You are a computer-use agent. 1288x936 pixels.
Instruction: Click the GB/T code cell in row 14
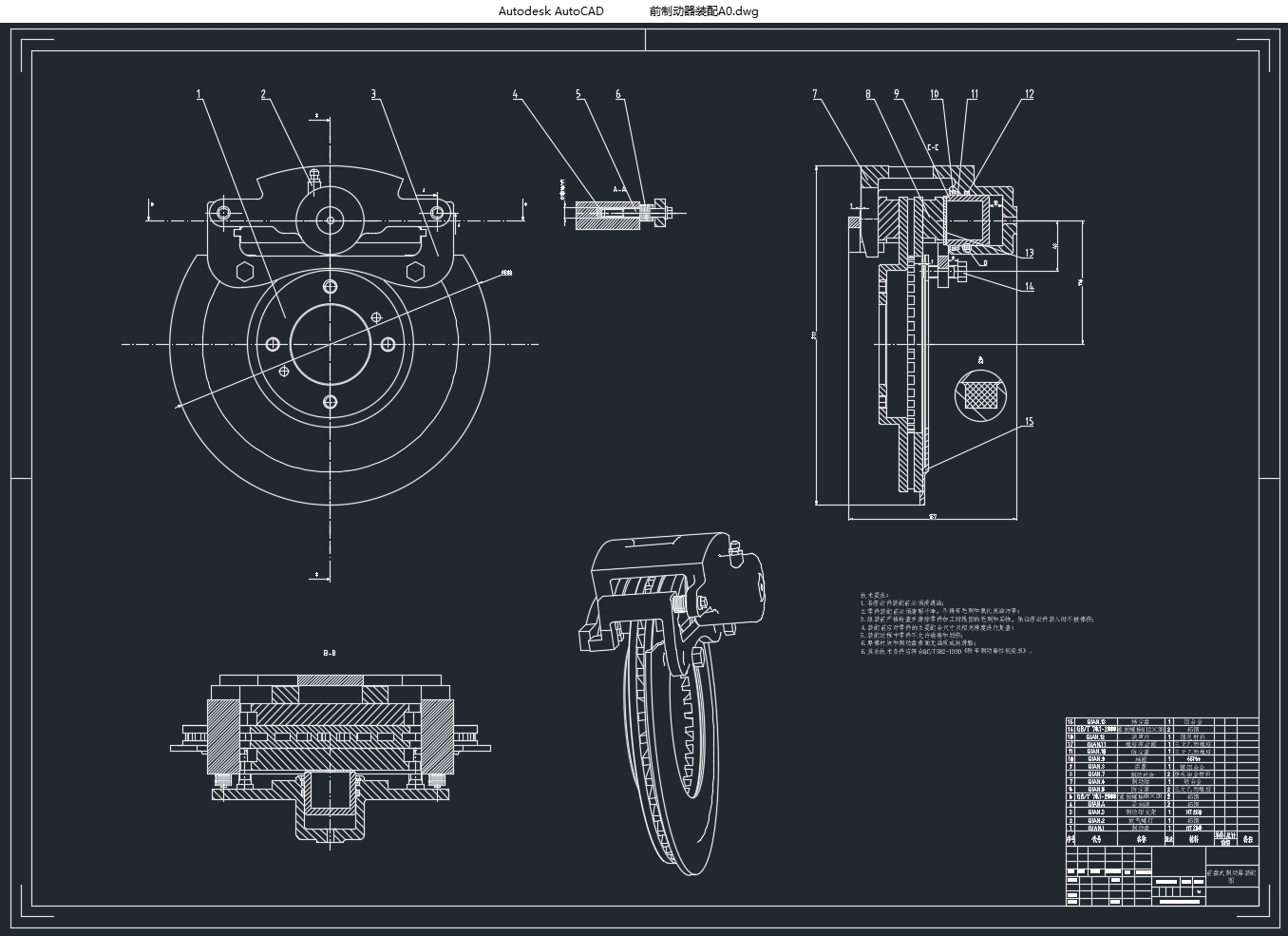pyautogui.click(x=1096, y=729)
